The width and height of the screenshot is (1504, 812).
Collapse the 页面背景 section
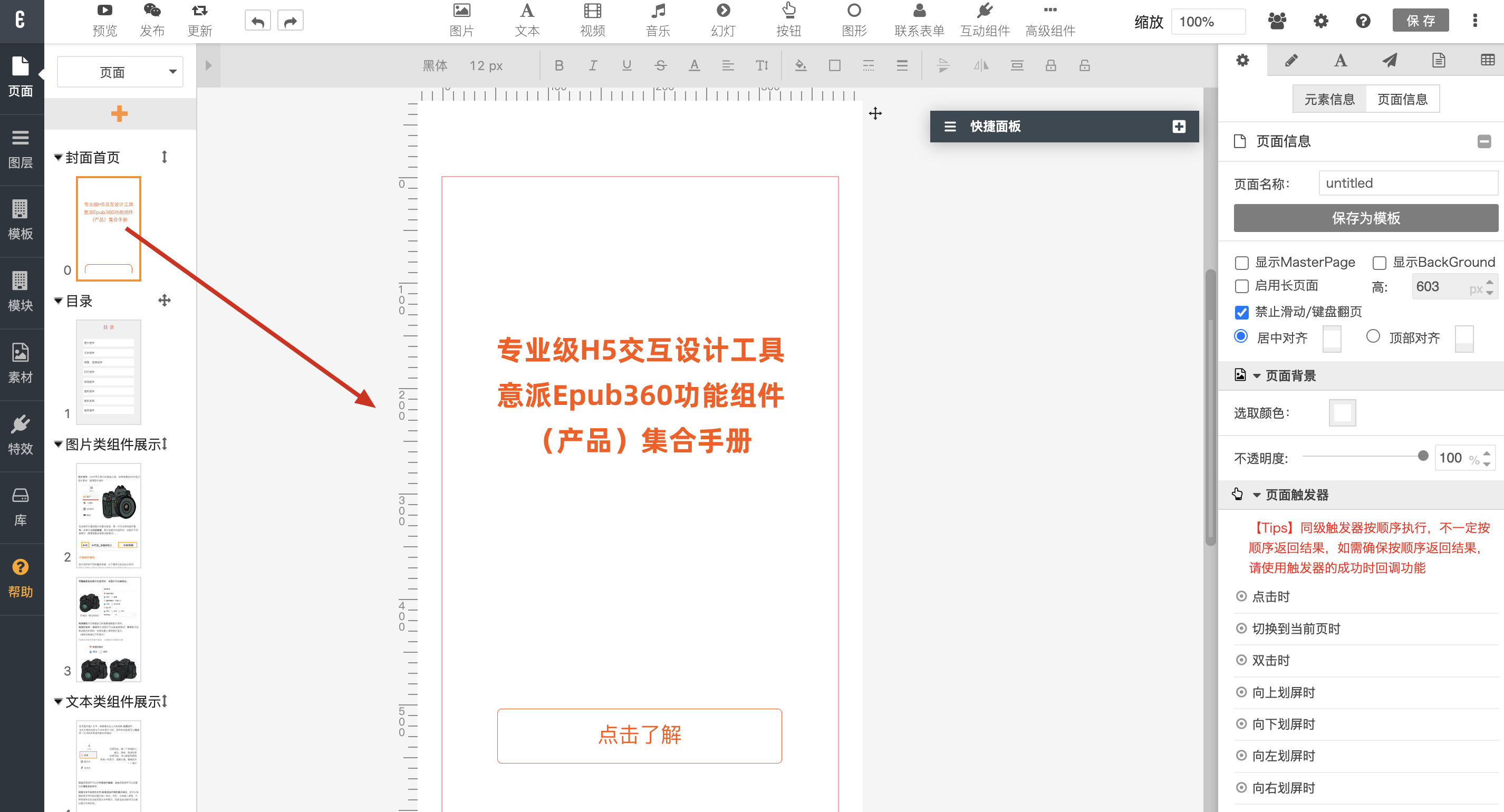[1257, 376]
